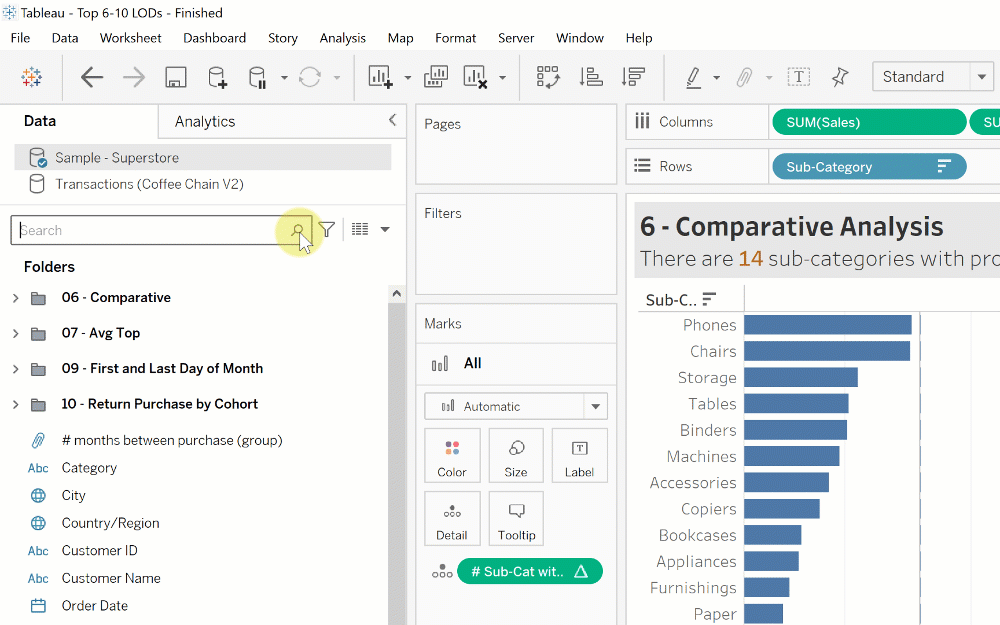Screen dimensions: 1000x625
Task: Open the Server menu
Action: (x=516, y=38)
